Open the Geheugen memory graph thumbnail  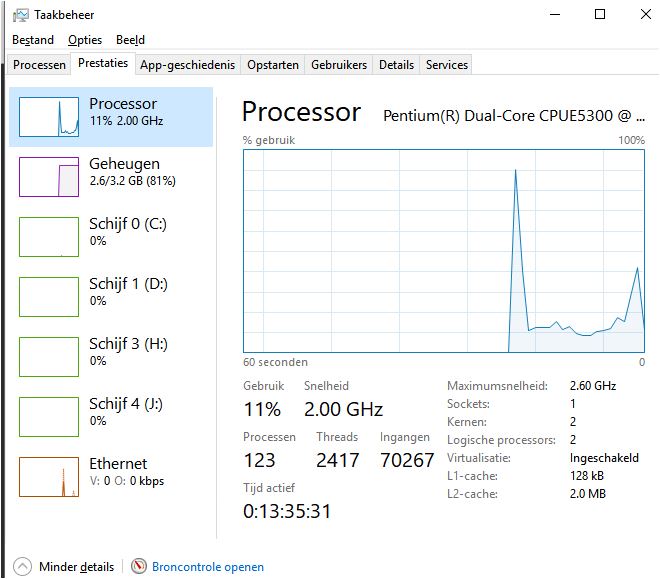(49, 177)
